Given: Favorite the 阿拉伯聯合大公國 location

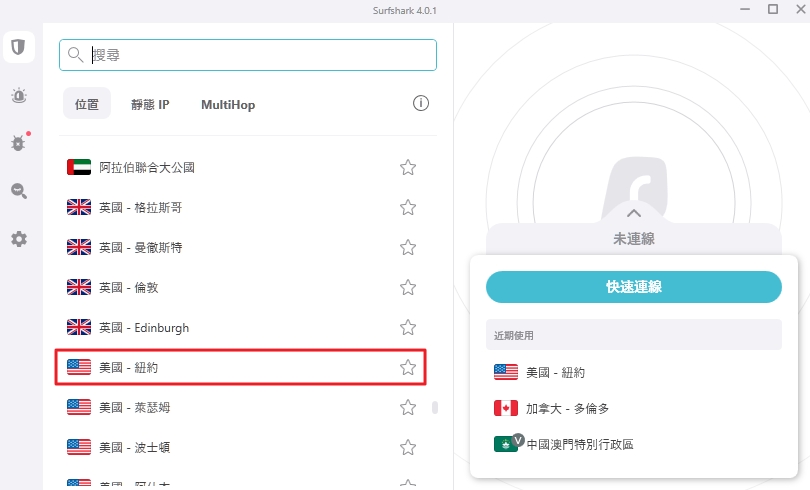Looking at the screenshot, I should pos(408,167).
